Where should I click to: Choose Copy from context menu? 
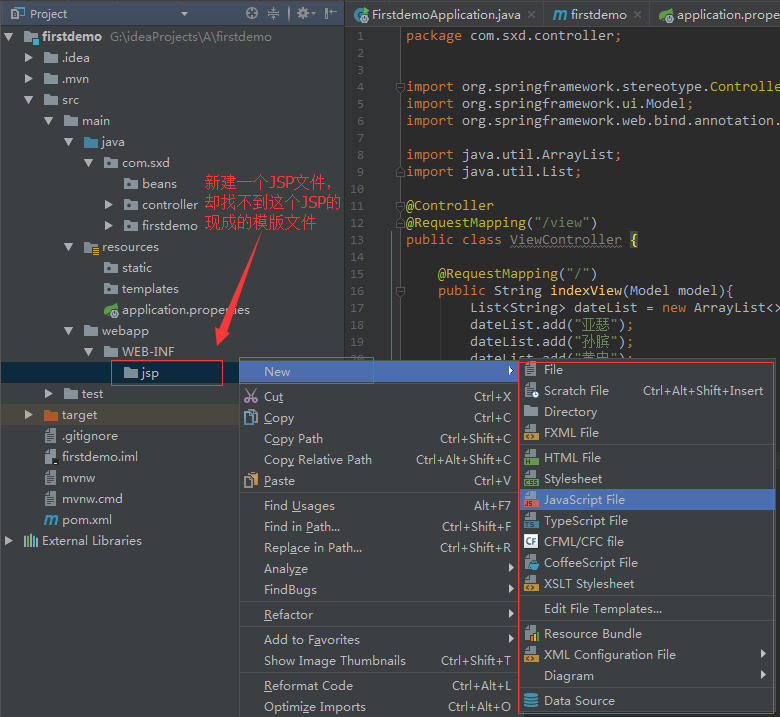379,417
